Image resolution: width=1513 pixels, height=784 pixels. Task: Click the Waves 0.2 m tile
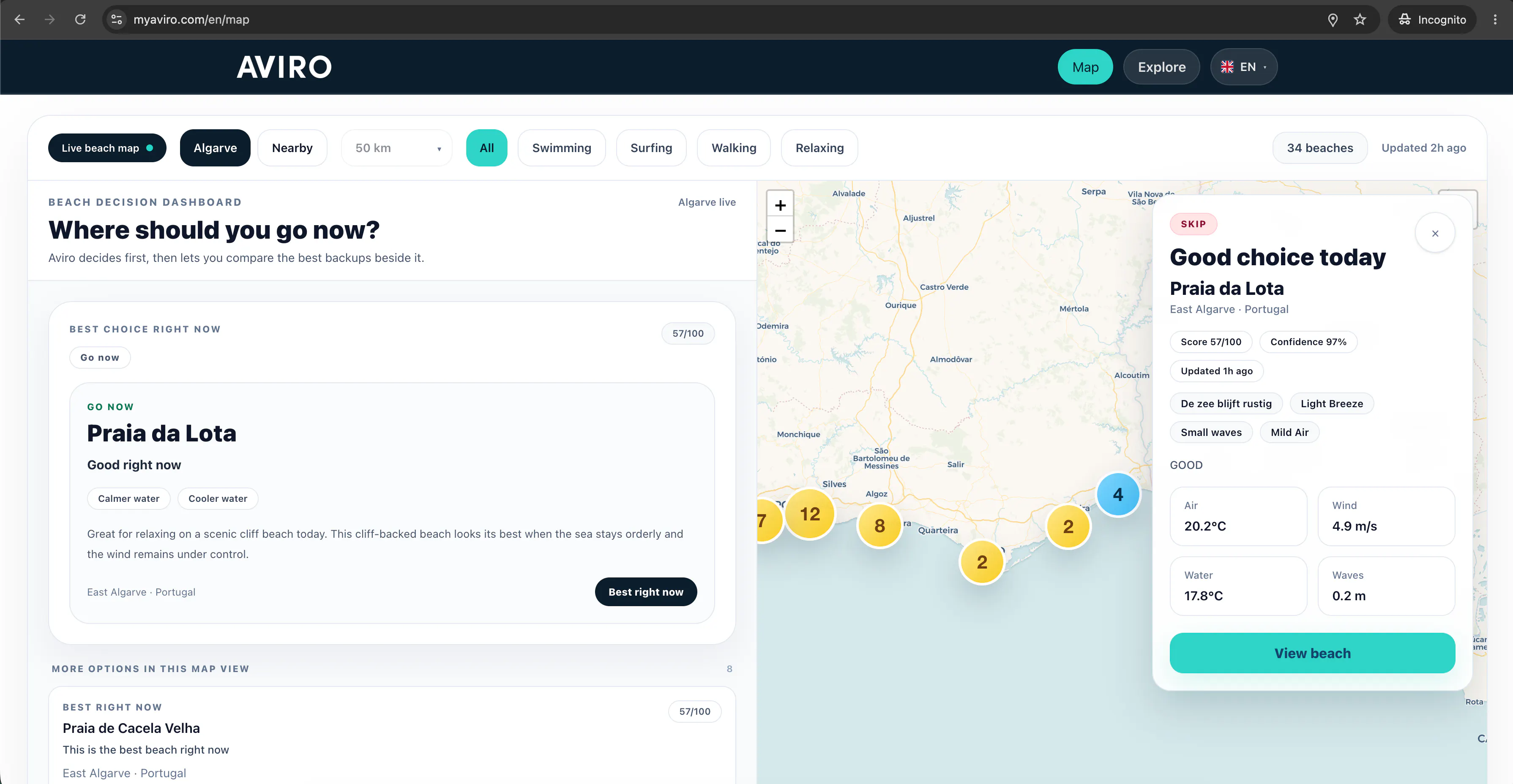pyautogui.click(x=1386, y=586)
